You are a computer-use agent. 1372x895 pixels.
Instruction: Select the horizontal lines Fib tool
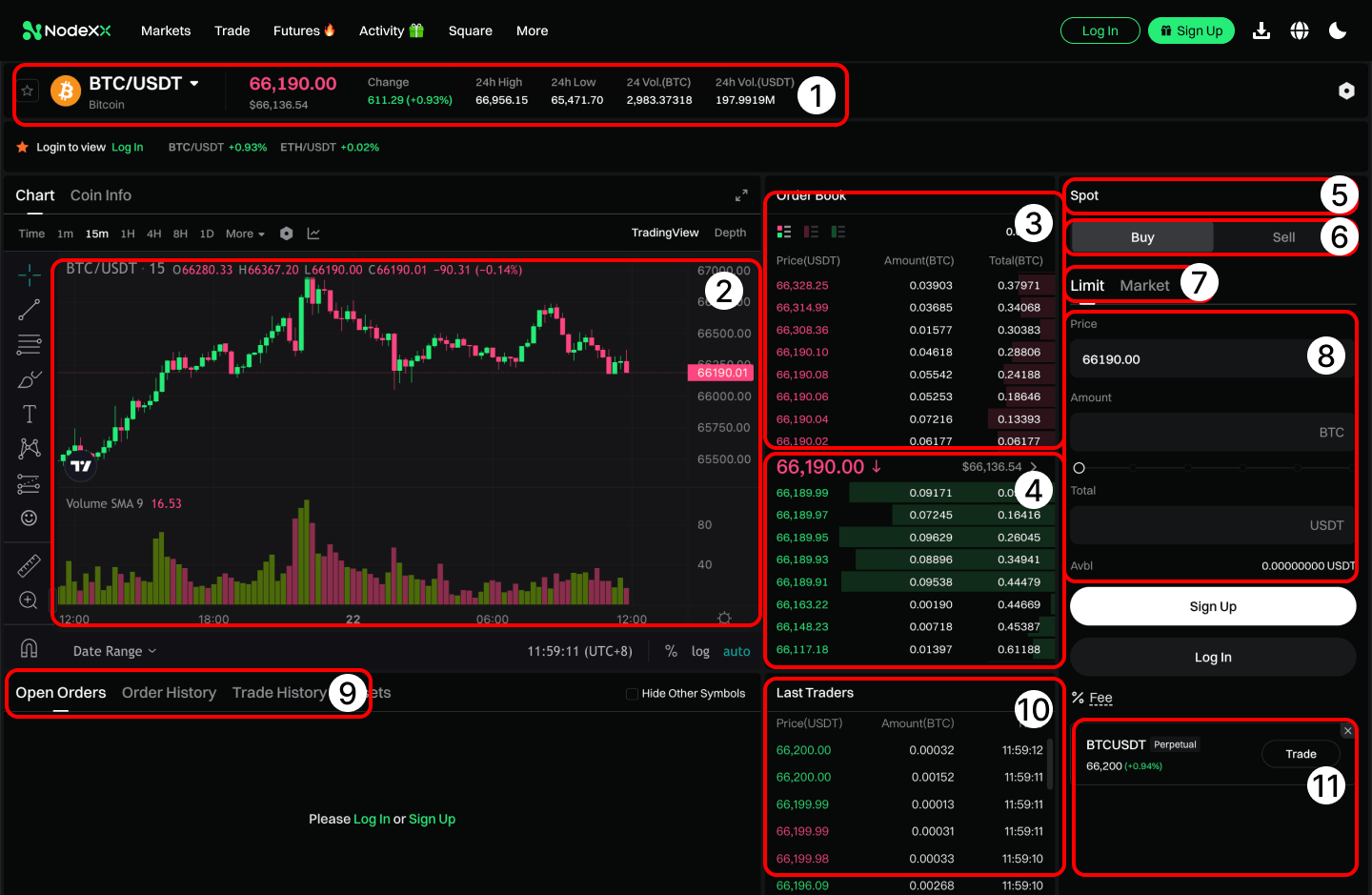pos(30,344)
